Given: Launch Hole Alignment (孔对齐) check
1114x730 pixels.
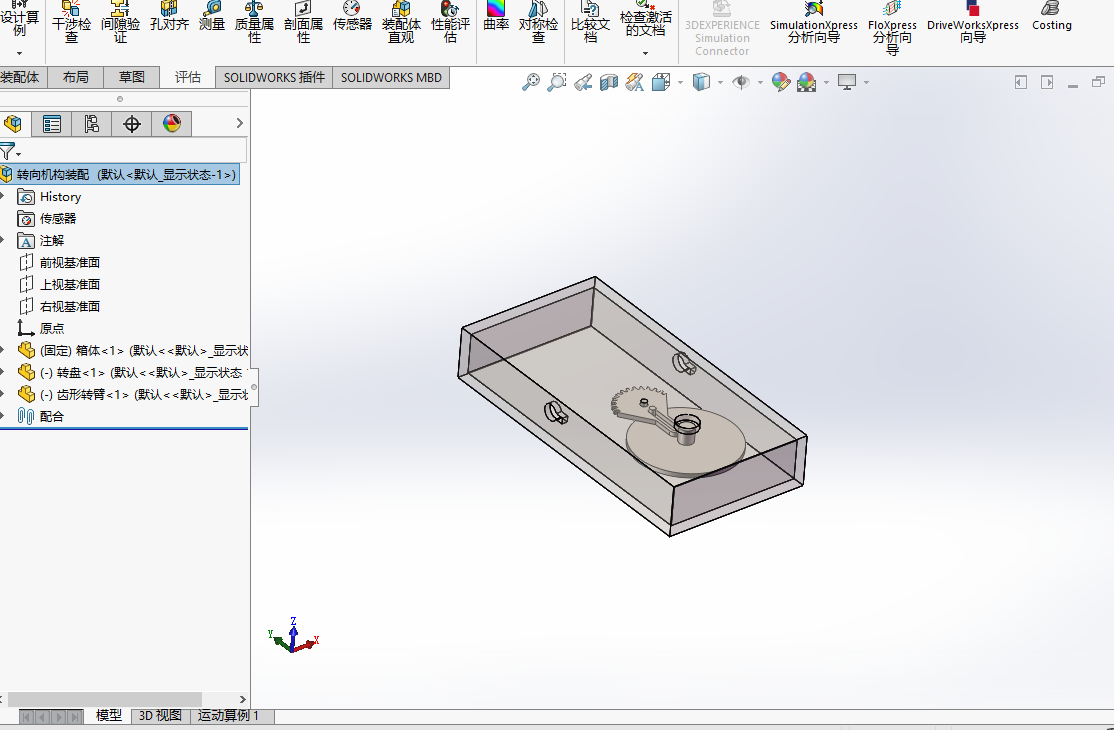Looking at the screenshot, I should 169,17.
